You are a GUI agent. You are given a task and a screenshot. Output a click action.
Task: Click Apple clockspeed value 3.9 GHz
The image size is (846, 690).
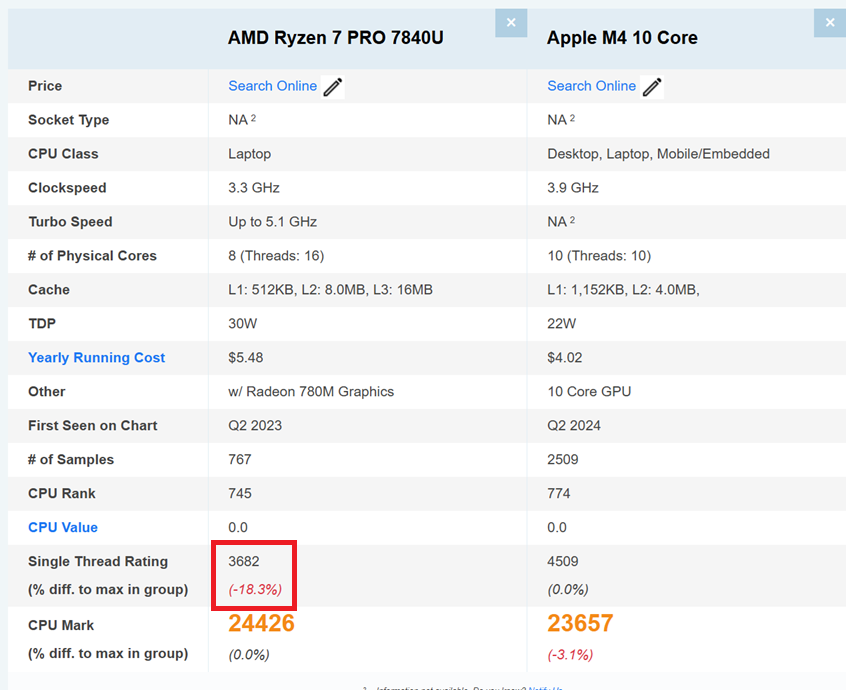click(x=573, y=188)
